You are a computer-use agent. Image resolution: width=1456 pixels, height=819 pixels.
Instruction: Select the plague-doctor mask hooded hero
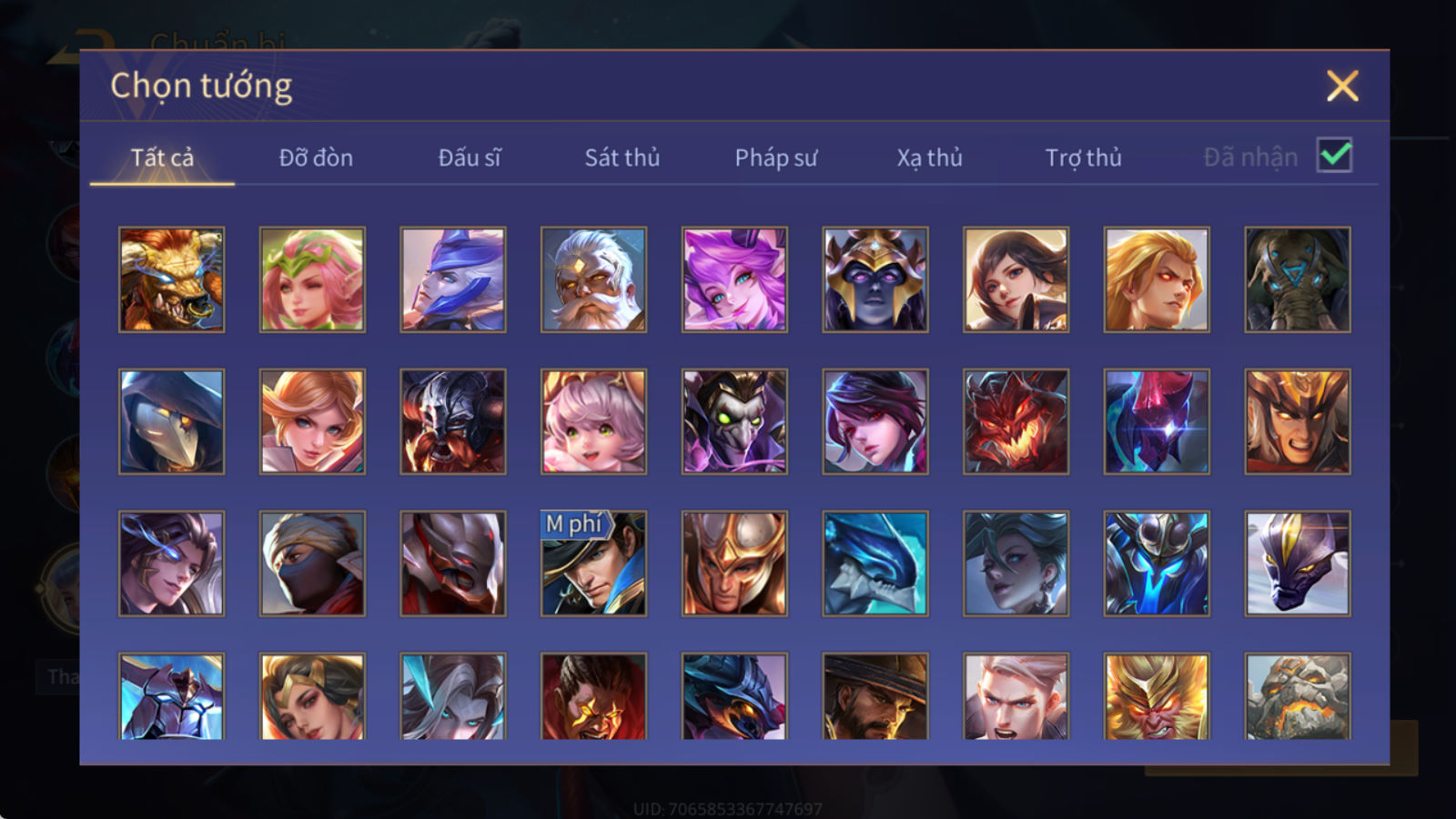tap(171, 421)
